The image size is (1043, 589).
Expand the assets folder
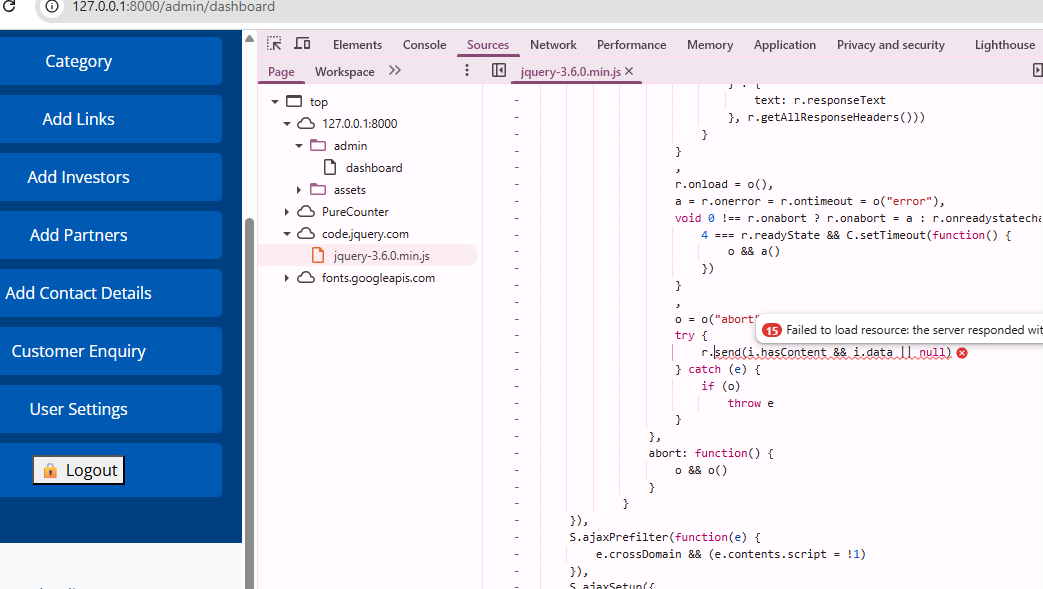[x=299, y=190]
